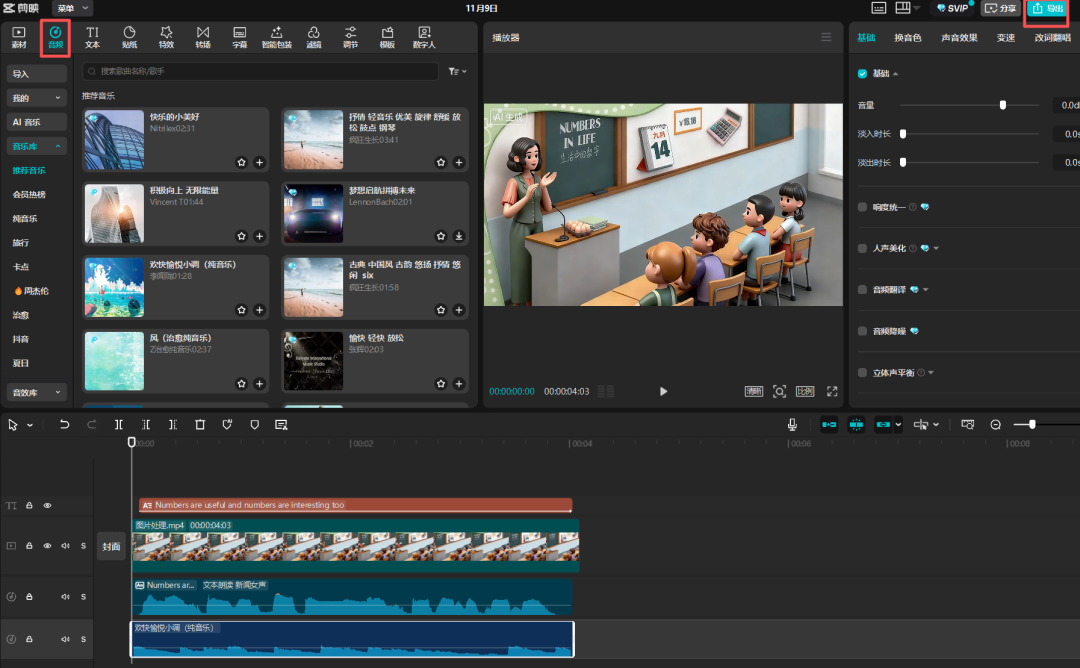Uncheck the 基础 checkbox in the properties panel
The height and width of the screenshot is (668, 1080).
(x=863, y=74)
